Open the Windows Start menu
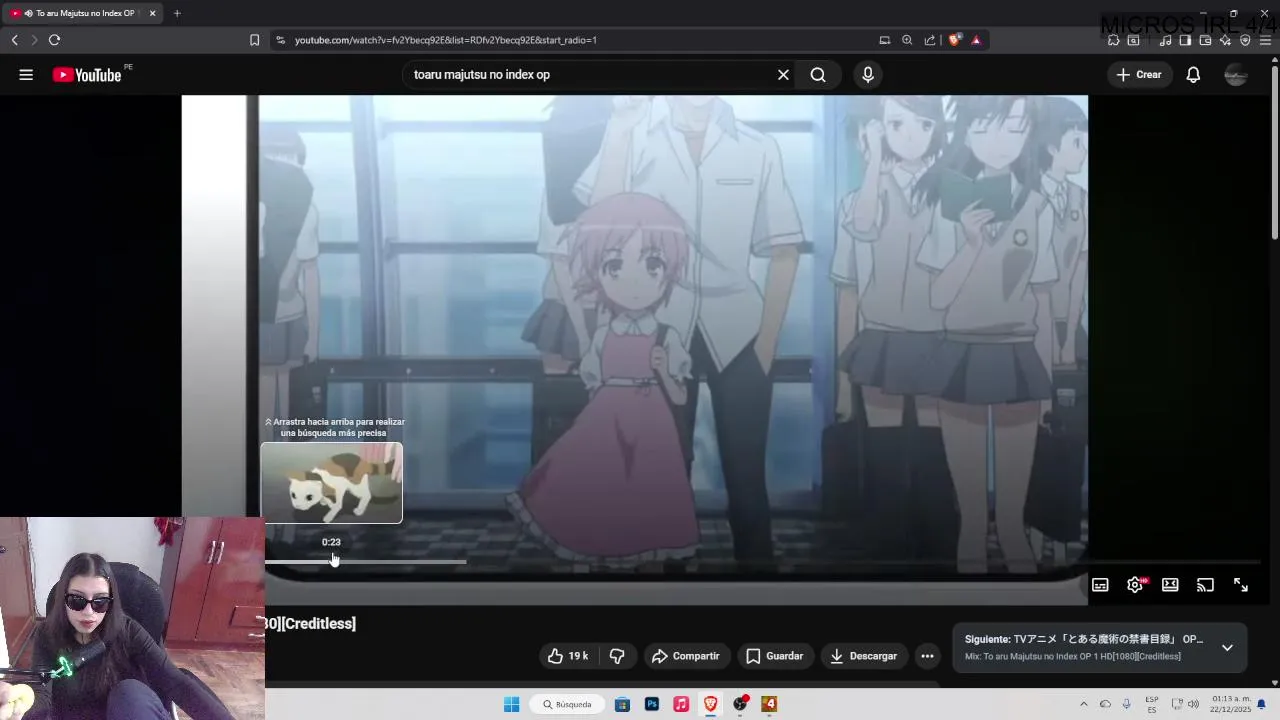Screen dimensions: 1280x720 click(x=511, y=704)
